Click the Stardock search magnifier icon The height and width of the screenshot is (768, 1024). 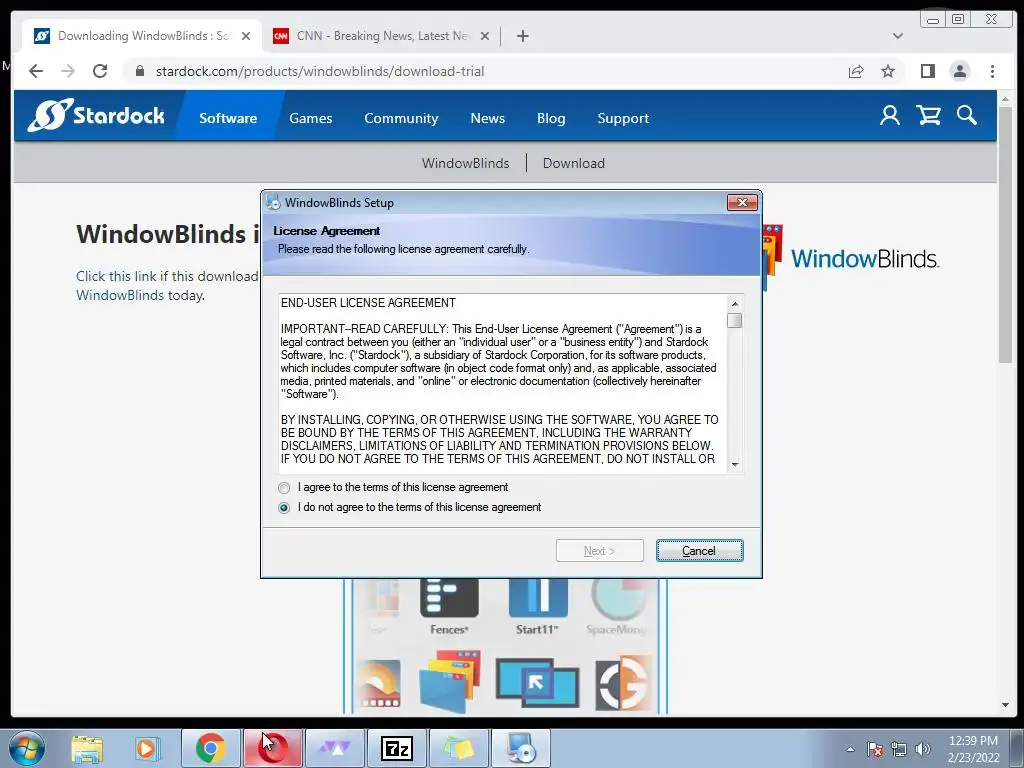[x=967, y=116]
